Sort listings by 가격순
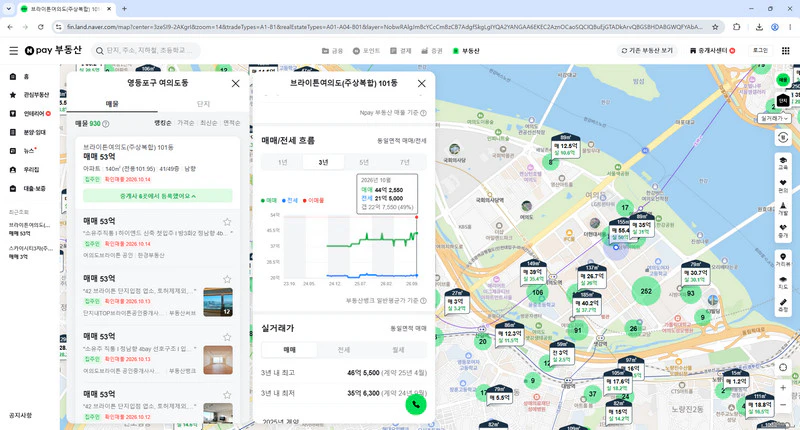Screen dimensions: 800x430 (185, 123)
